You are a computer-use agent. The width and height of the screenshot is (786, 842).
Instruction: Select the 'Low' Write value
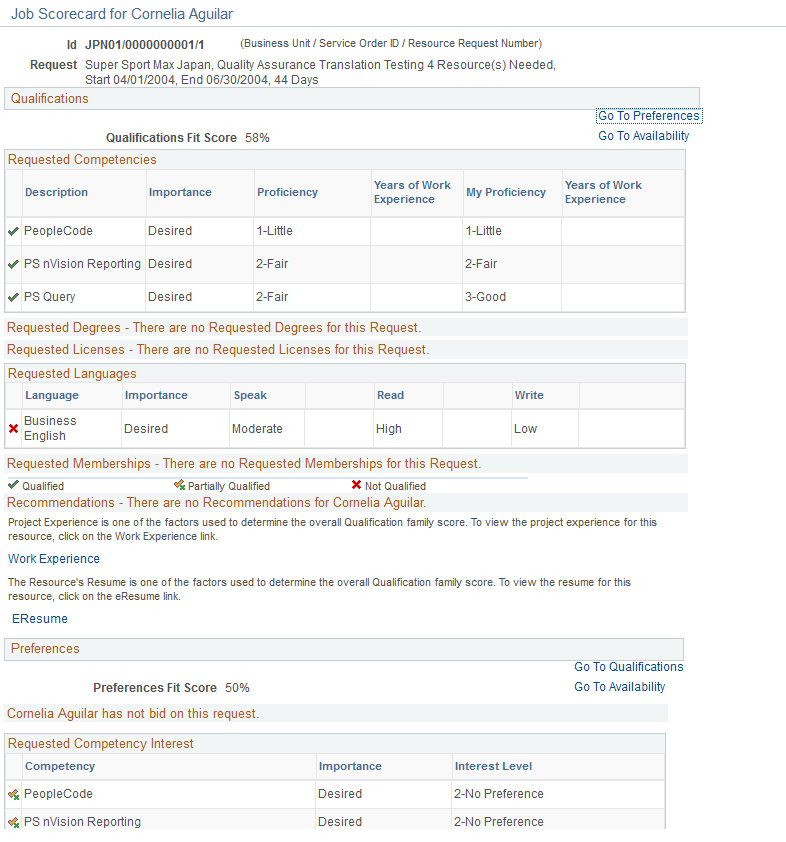tap(525, 429)
